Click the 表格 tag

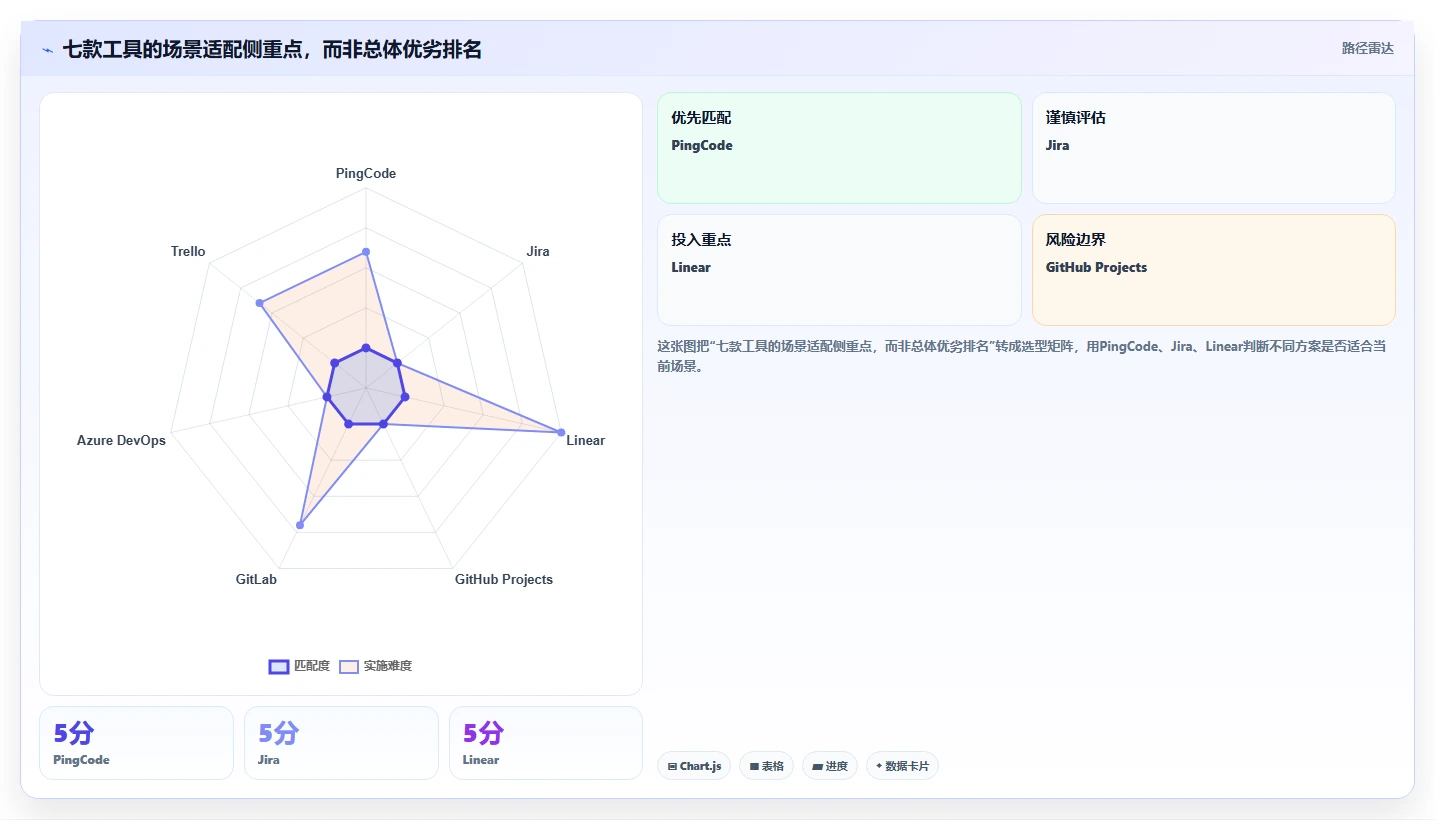coord(767,766)
